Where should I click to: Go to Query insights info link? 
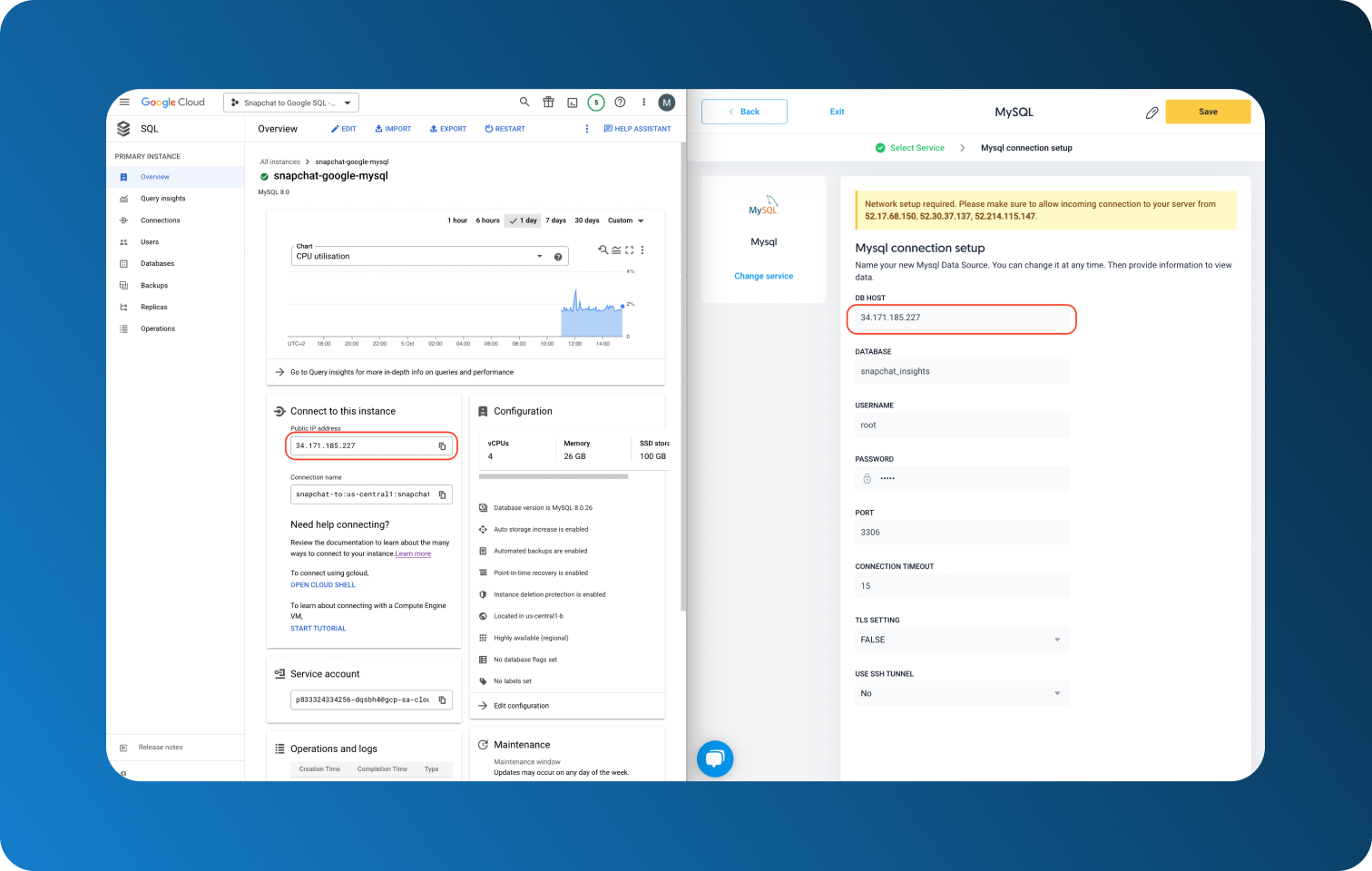click(x=402, y=372)
